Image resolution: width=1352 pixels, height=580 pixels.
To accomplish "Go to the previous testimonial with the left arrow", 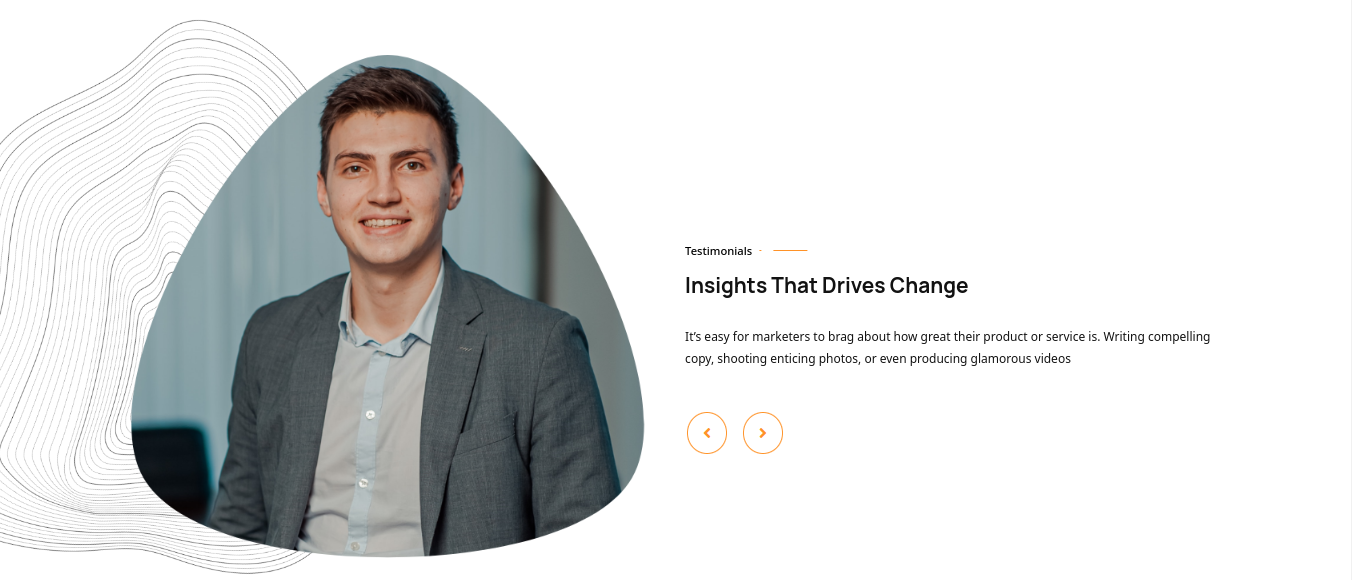I will (x=707, y=433).
